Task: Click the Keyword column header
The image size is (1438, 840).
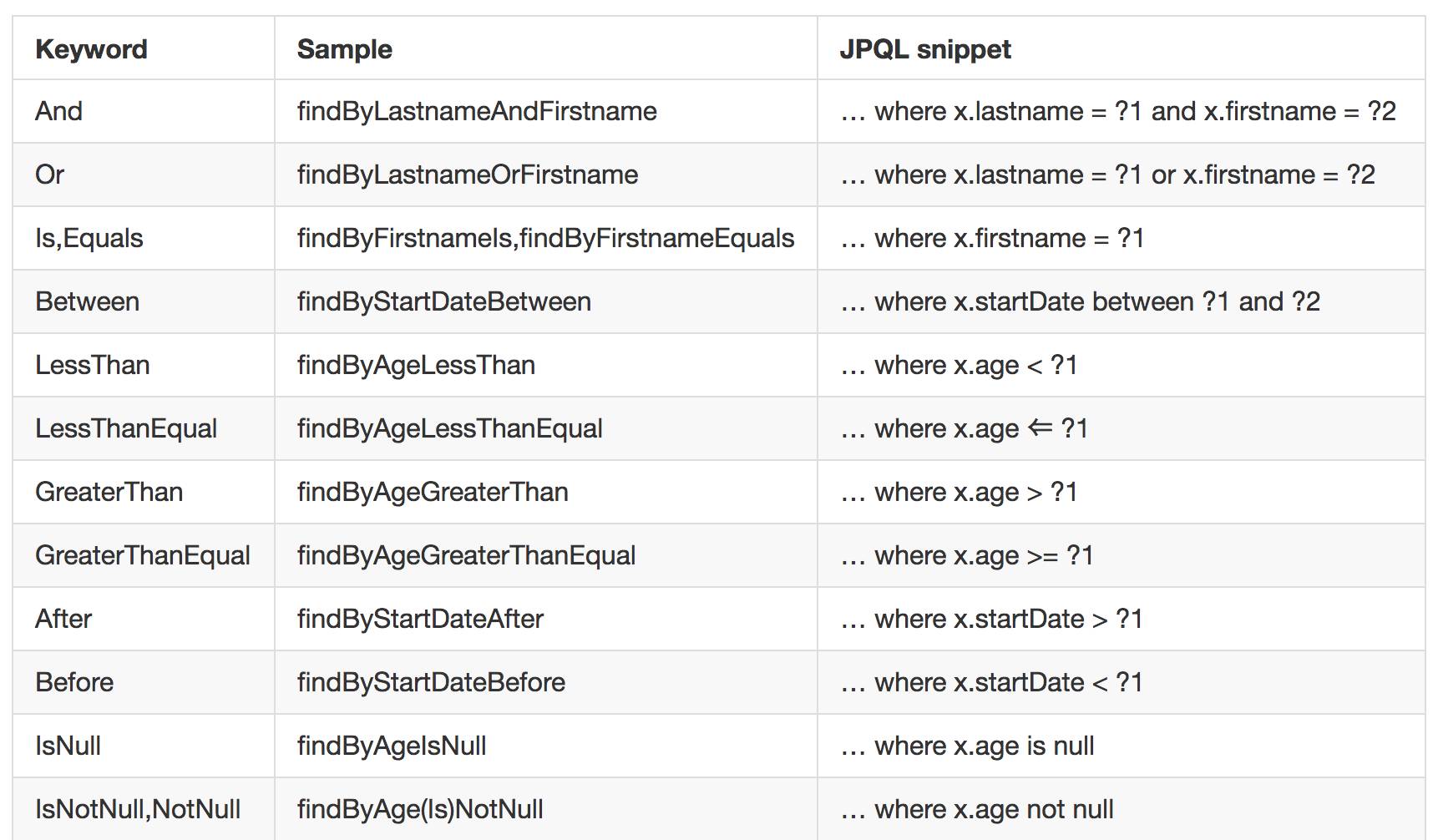Action: 91,49
